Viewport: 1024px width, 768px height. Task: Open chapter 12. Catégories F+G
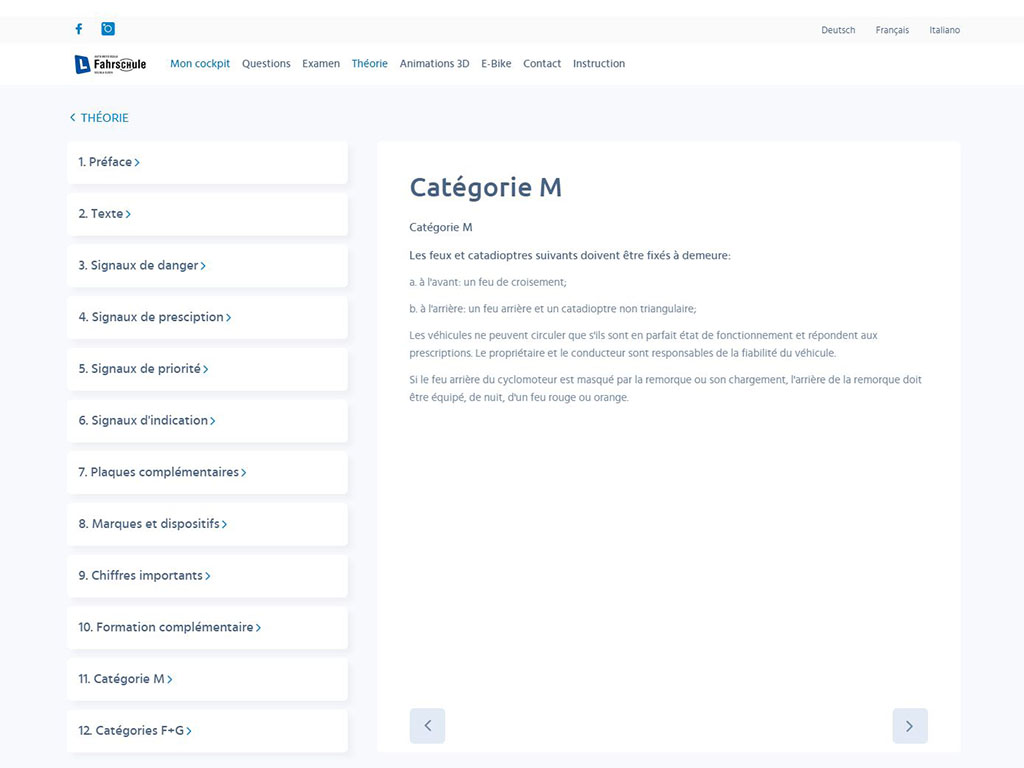pyautogui.click(x=135, y=731)
